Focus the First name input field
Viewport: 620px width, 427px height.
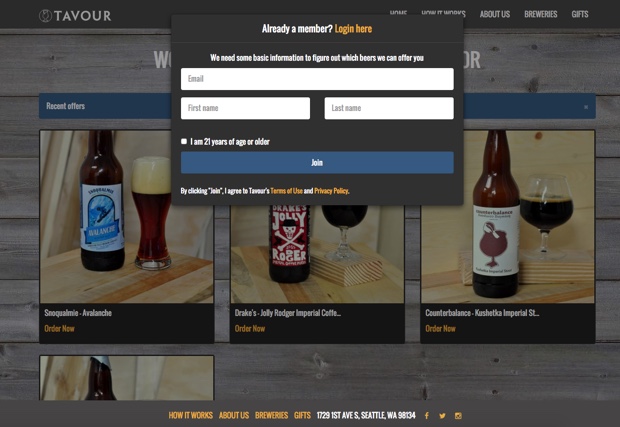[246, 108]
